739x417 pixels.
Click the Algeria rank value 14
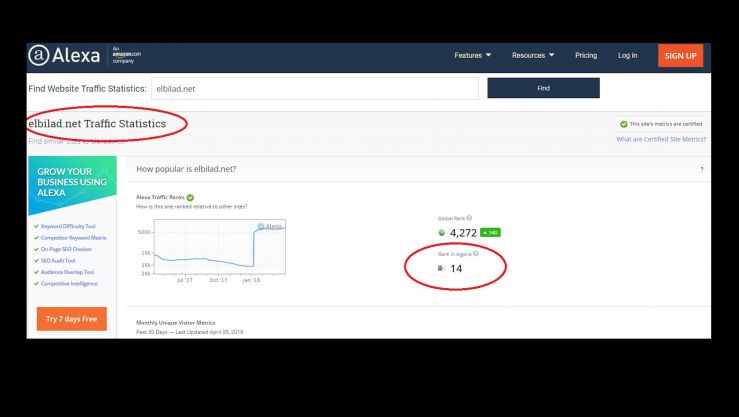456,269
